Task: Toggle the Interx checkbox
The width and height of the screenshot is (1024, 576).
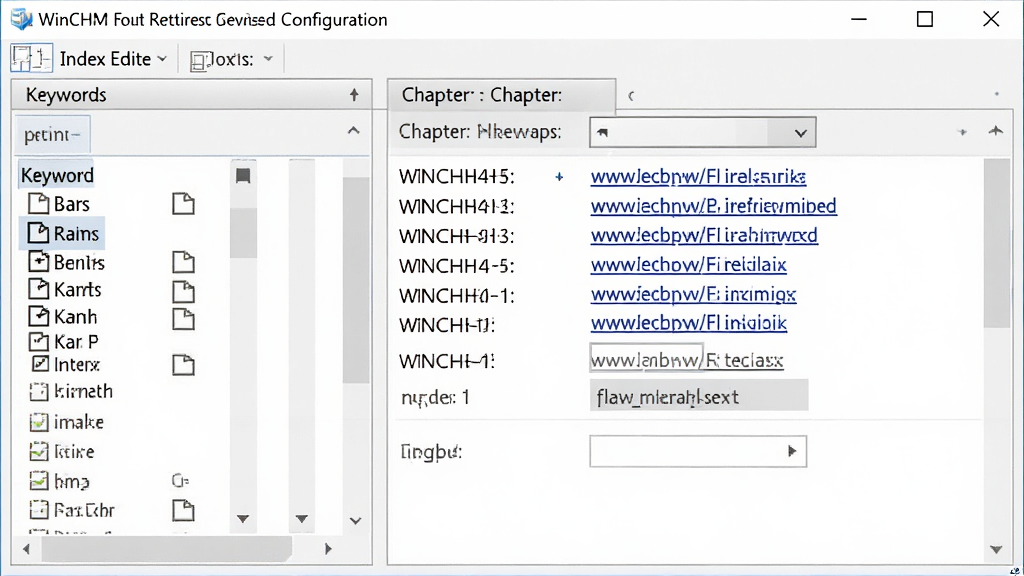Action: 40,364
